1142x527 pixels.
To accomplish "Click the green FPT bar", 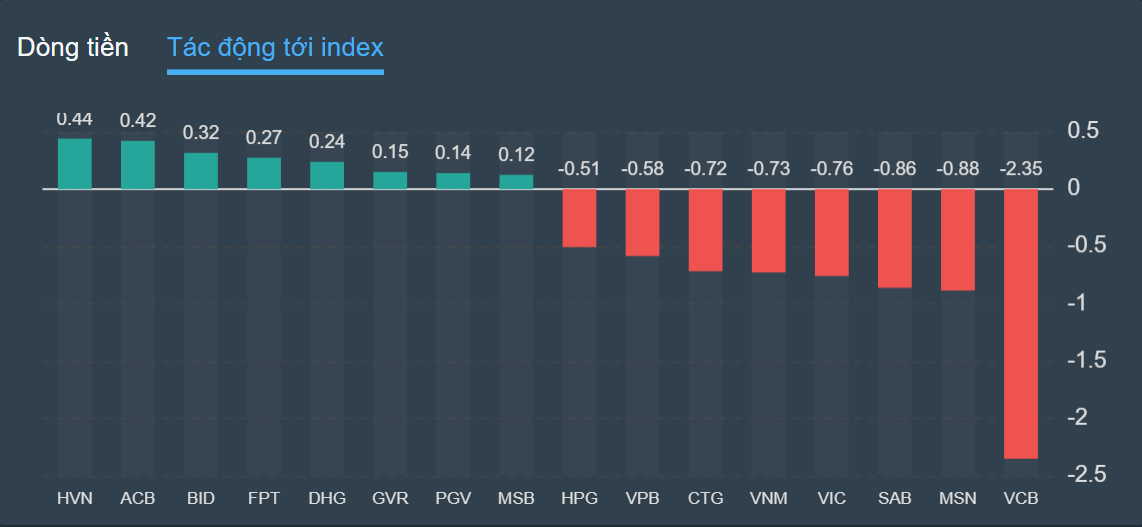I will [x=264, y=173].
